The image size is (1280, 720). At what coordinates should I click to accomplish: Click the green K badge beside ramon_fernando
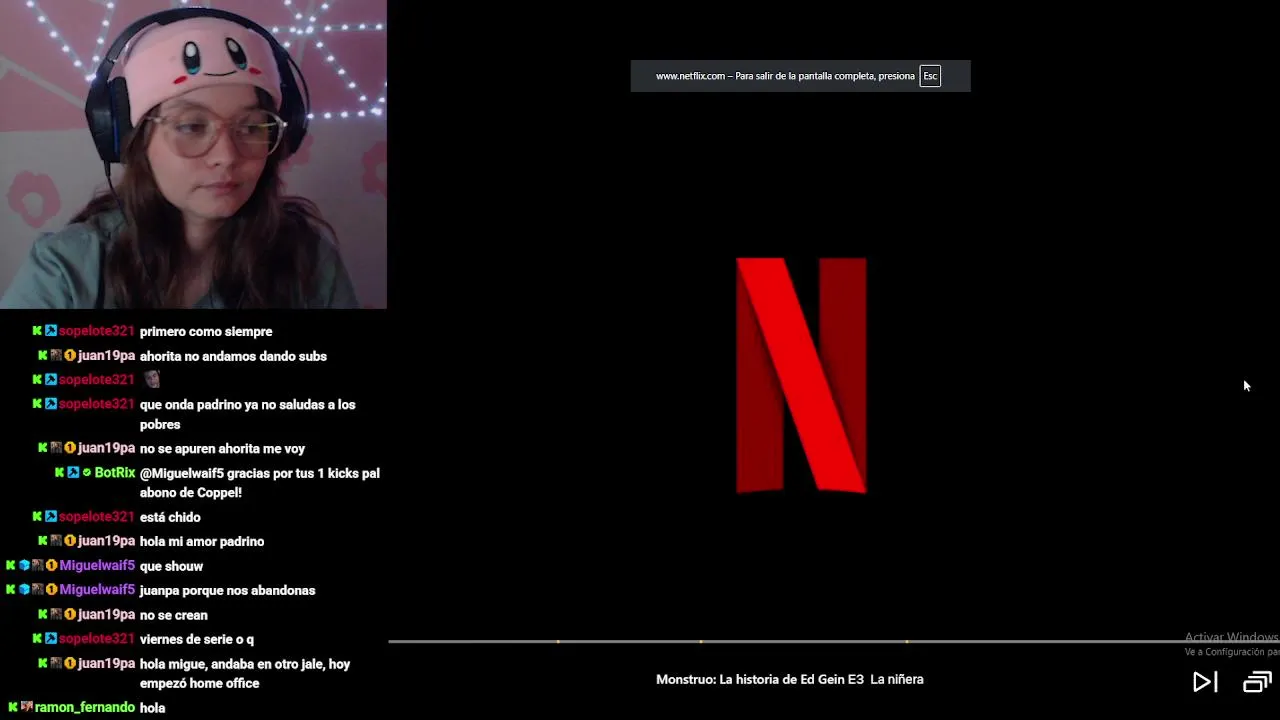(12, 707)
